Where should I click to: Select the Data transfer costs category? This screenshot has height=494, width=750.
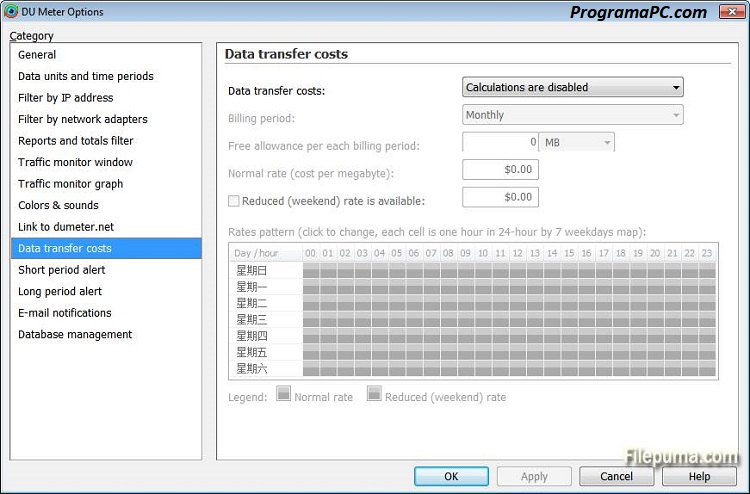[x=106, y=248]
